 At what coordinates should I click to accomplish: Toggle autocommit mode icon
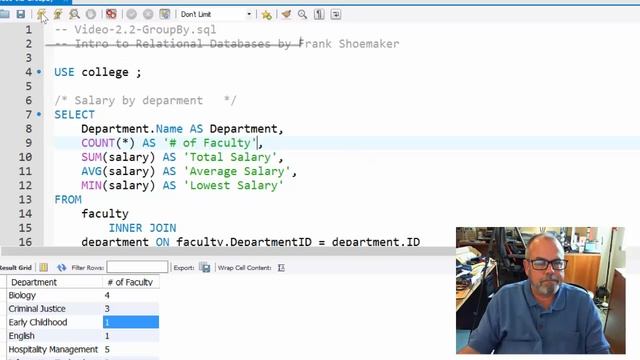164,14
